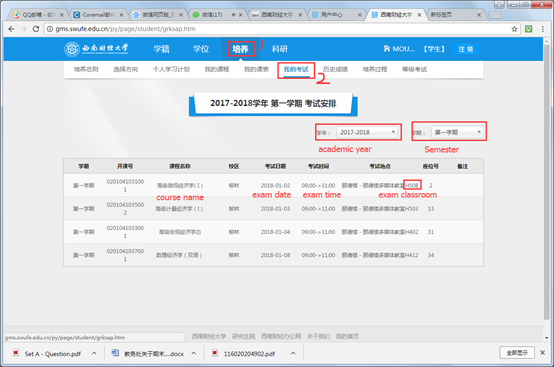Viewport: 554px width, 367px height.
Task: Open Chrome three-dot menu
Action: [x=543, y=29]
